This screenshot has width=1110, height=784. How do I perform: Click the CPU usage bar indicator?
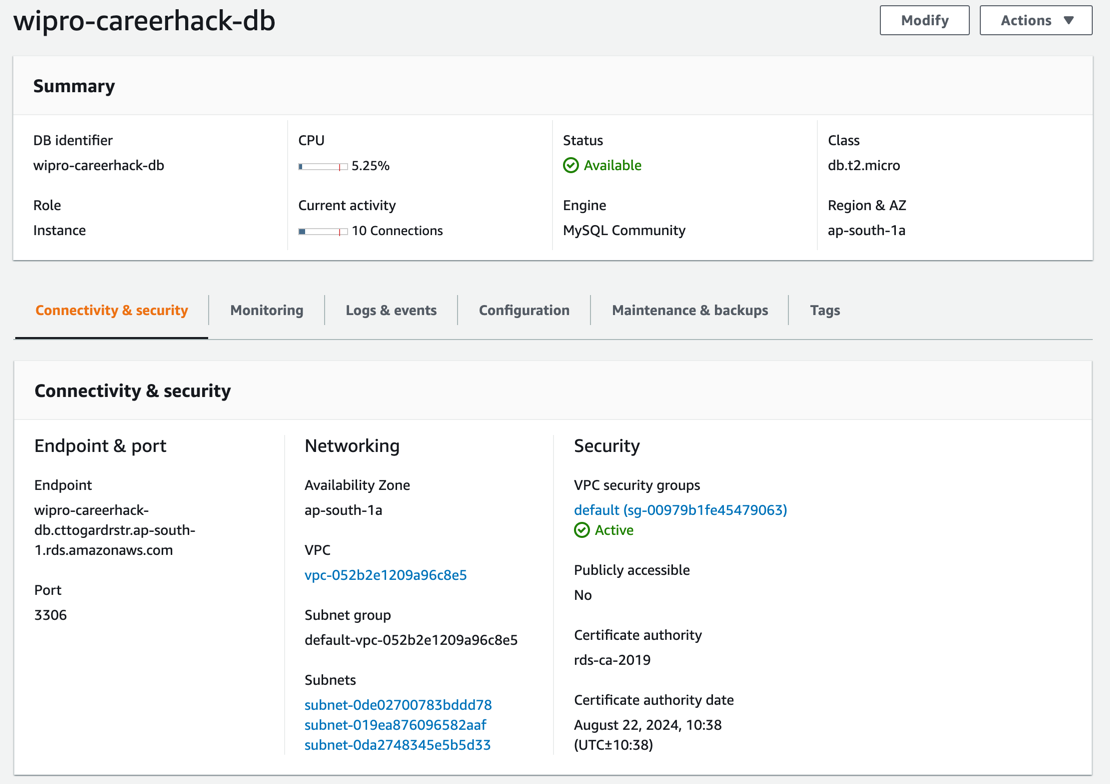point(323,166)
